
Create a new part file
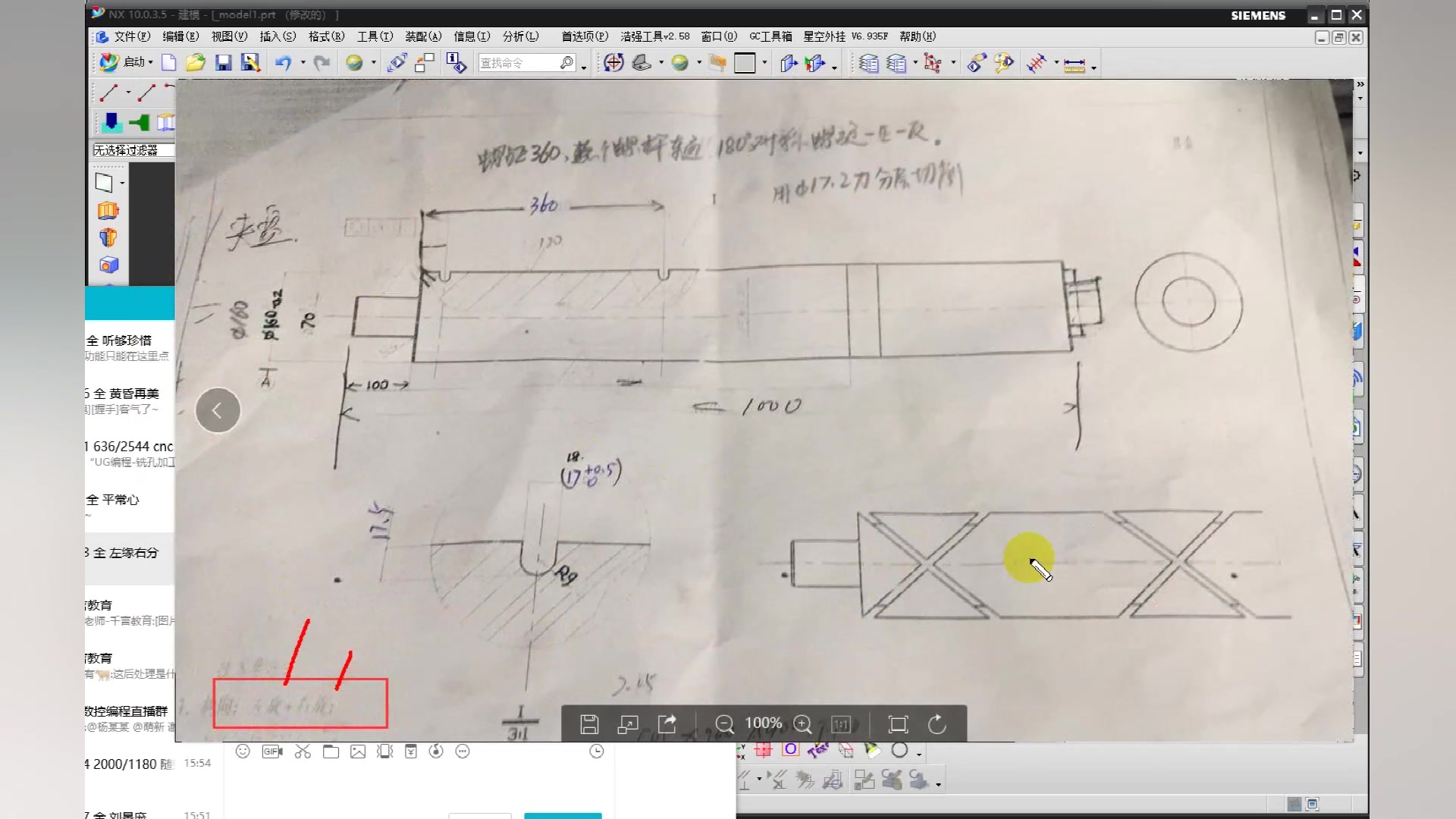(169, 62)
